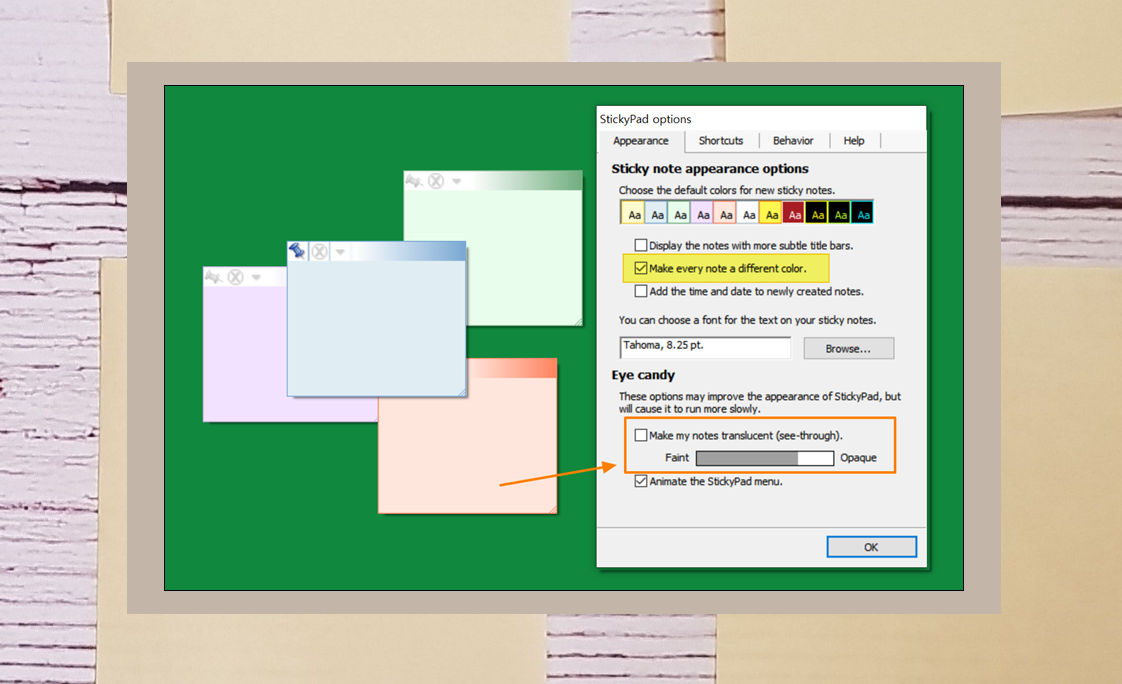Select the black swatch with cyan text
Image resolution: width=1122 pixels, height=684 pixels.
863,214
